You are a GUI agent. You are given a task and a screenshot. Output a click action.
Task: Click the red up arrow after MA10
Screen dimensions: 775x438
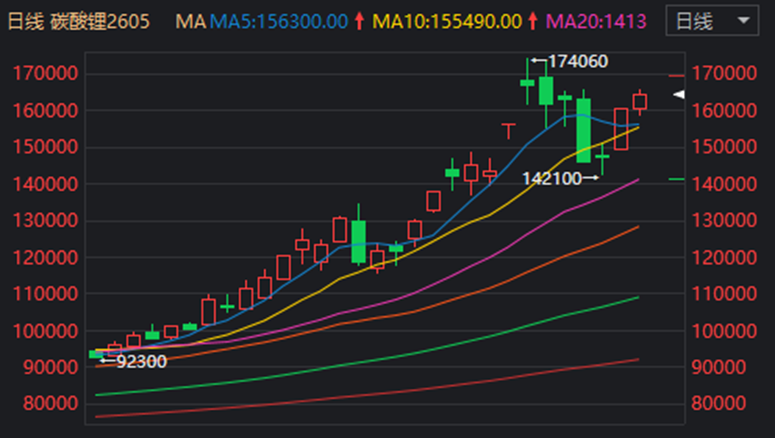coord(534,21)
